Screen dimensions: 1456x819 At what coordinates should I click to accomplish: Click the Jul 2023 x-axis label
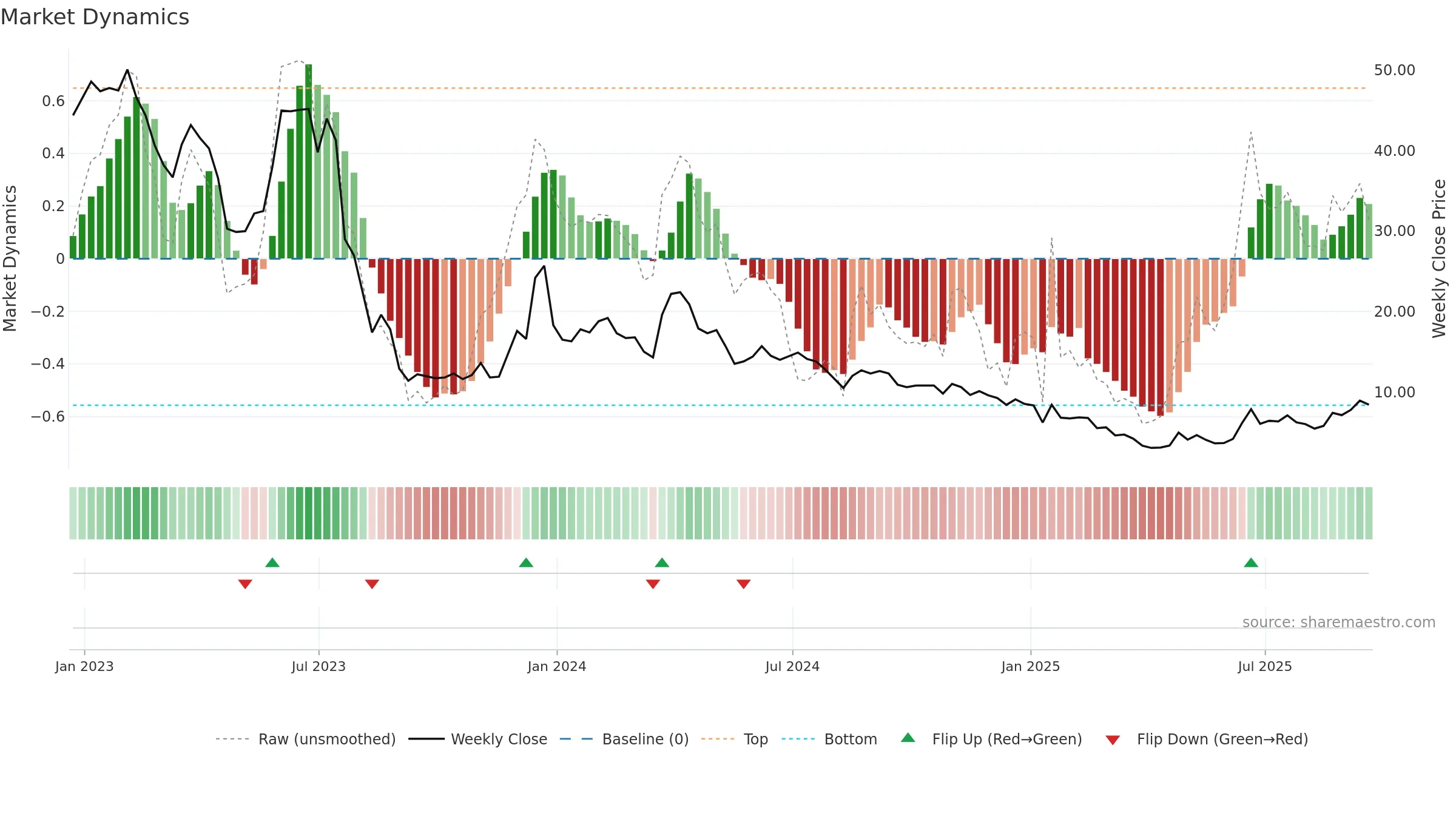point(318,666)
